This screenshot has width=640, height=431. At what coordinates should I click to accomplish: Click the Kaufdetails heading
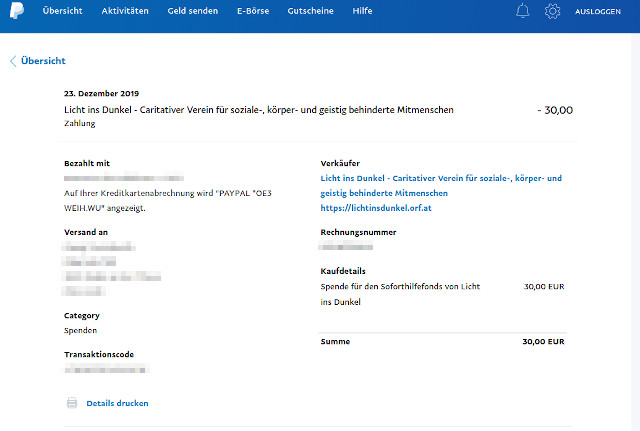(x=343, y=271)
